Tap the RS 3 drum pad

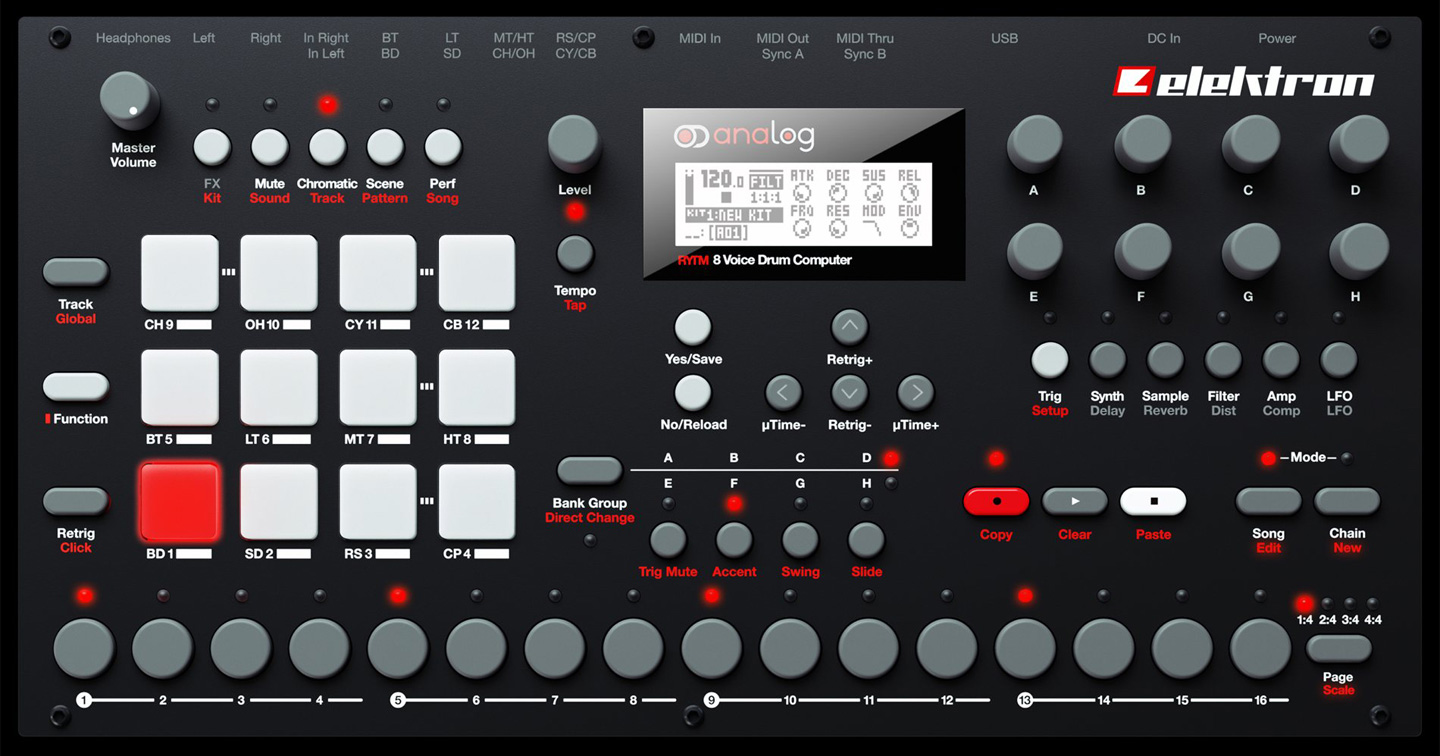(x=378, y=502)
